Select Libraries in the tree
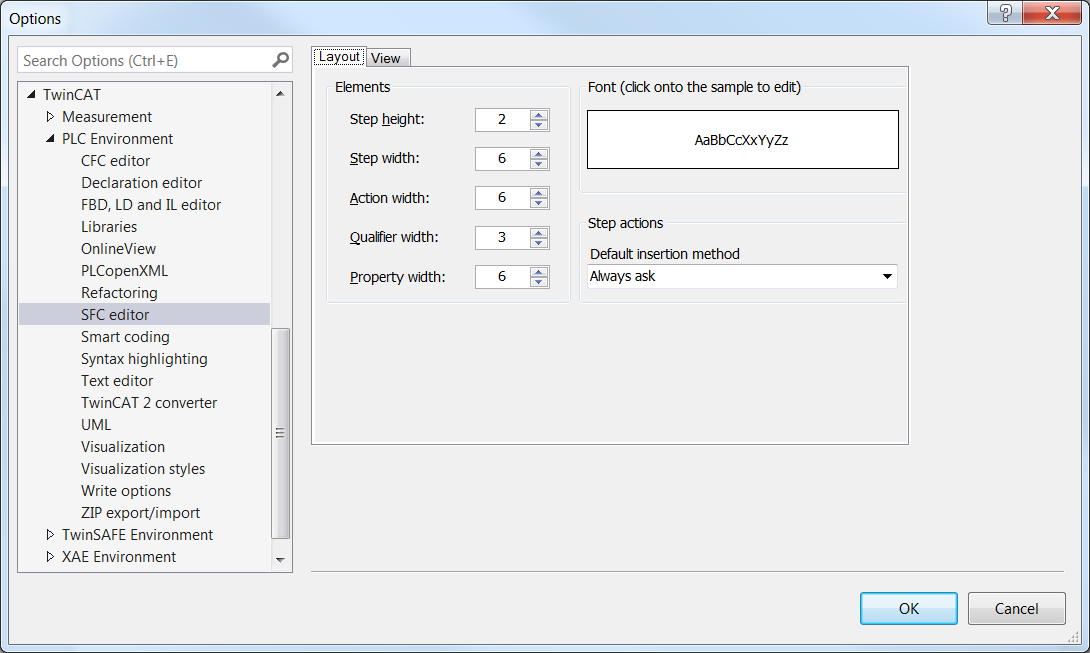1090x653 pixels. (109, 227)
